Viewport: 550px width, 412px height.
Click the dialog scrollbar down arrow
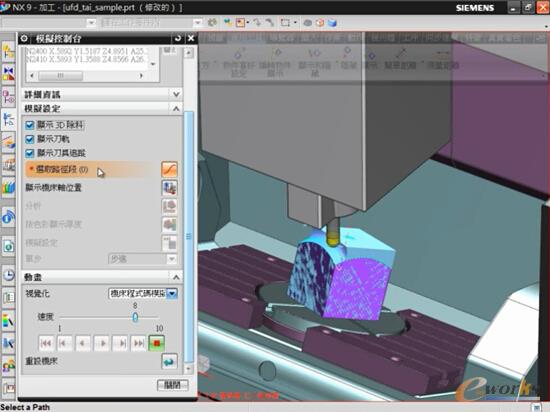(189, 369)
